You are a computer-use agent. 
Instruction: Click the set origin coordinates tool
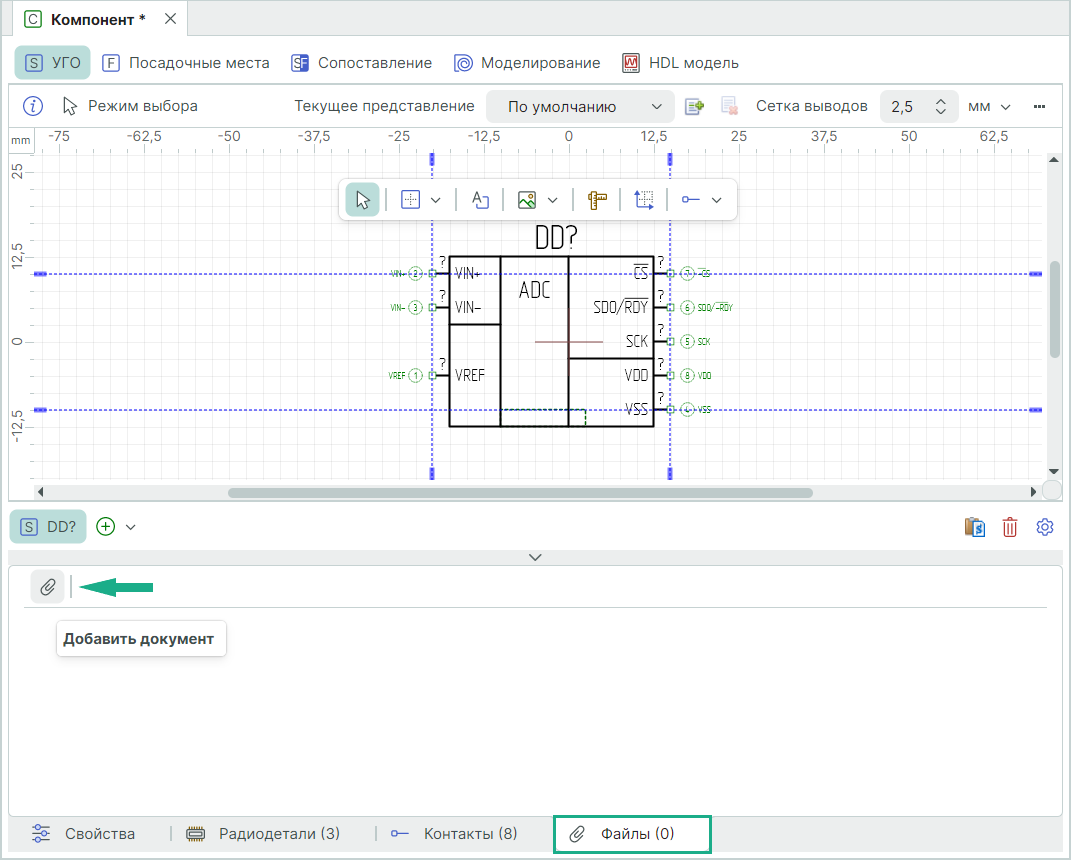(644, 200)
